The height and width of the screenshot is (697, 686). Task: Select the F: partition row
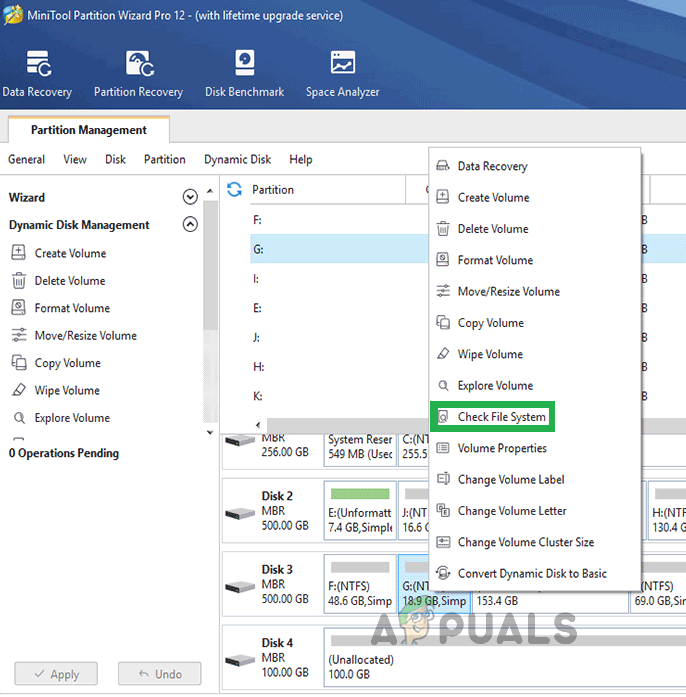click(x=340, y=220)
